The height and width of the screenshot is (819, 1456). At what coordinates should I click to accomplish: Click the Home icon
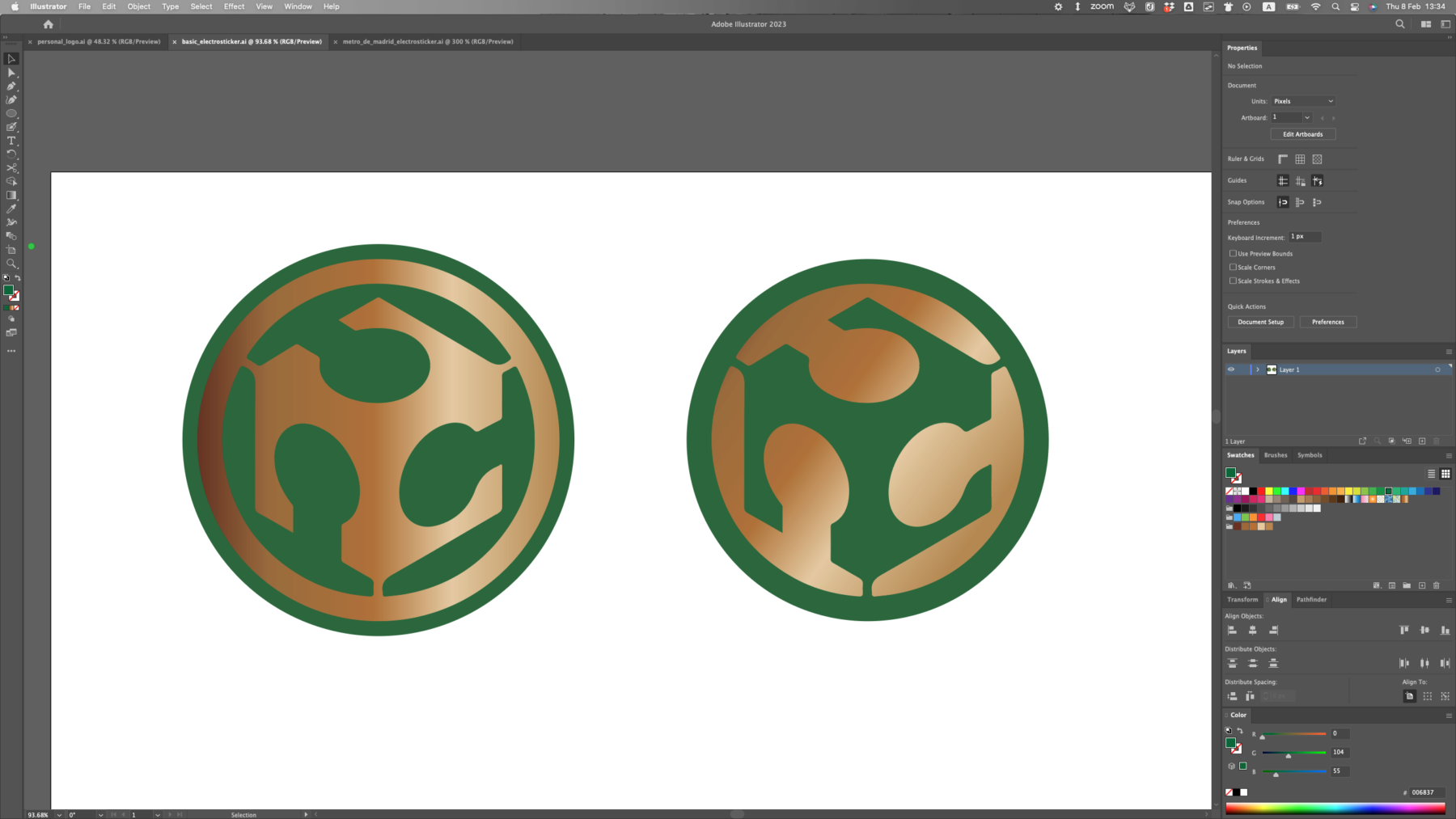point(48,24)
